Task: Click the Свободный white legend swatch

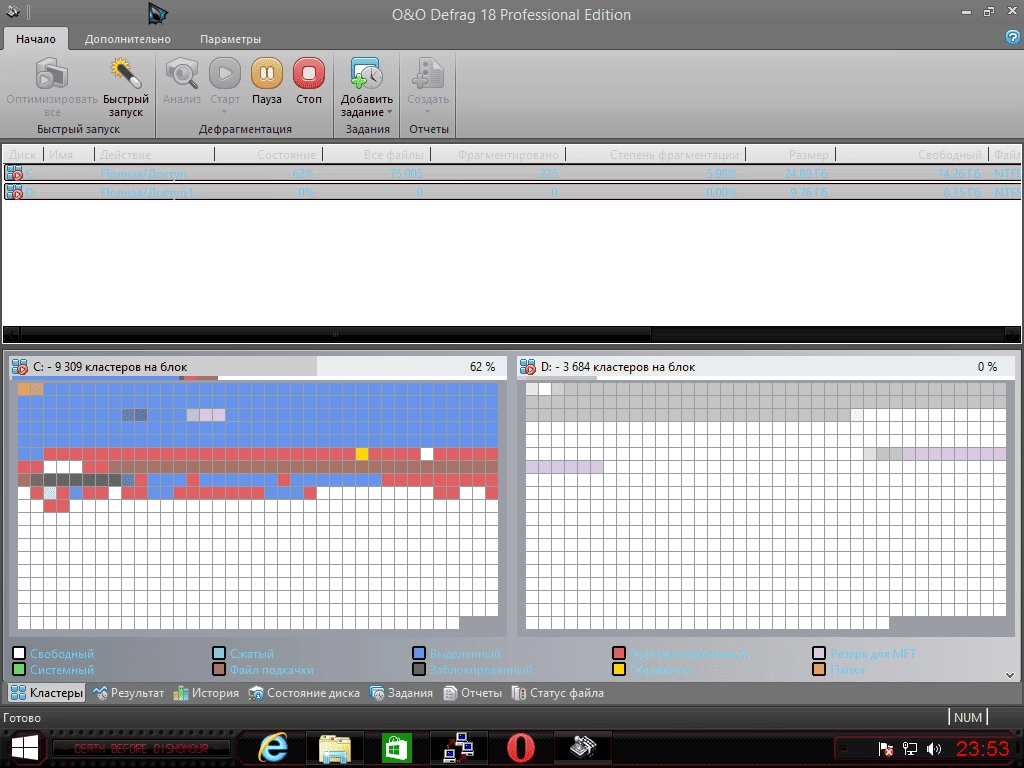Action: (19, 653)
